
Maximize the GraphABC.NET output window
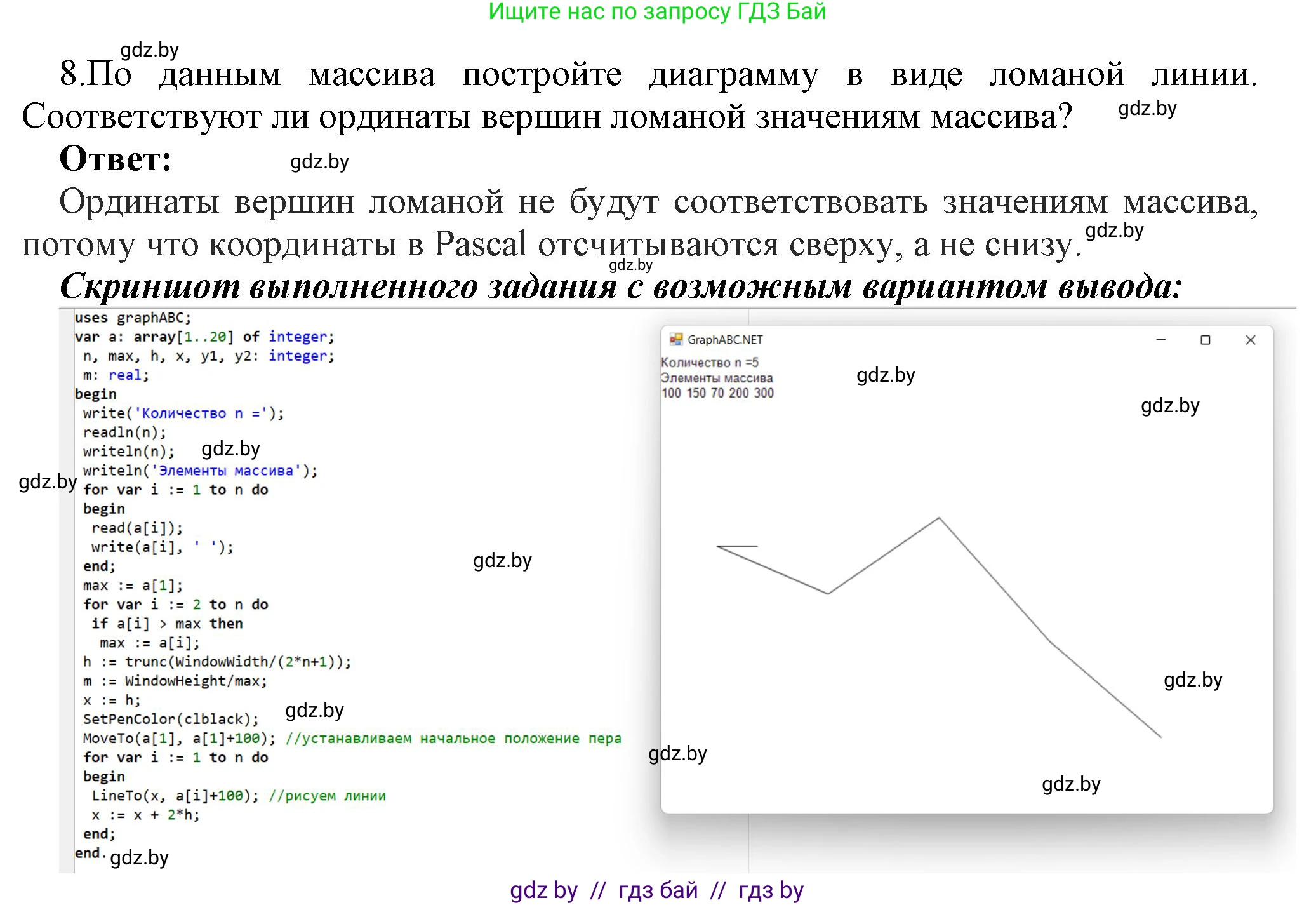(1205, 340)
